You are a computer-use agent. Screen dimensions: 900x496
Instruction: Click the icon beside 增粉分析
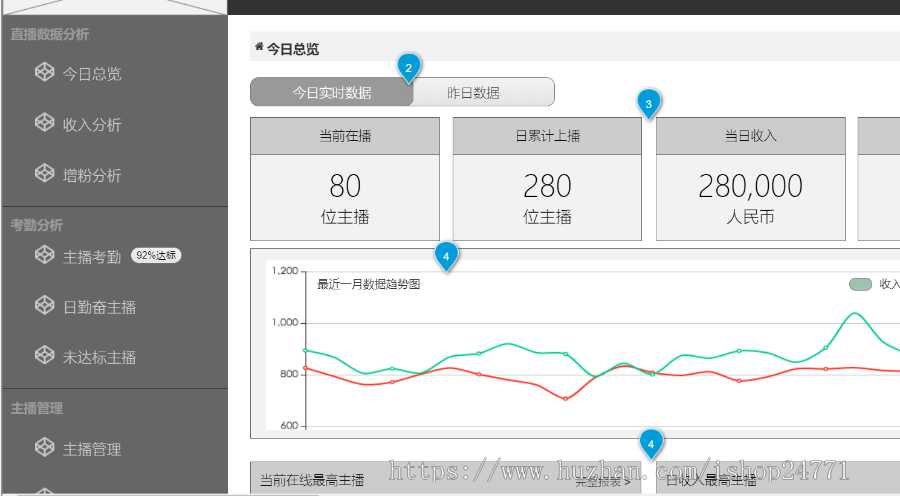44,173
